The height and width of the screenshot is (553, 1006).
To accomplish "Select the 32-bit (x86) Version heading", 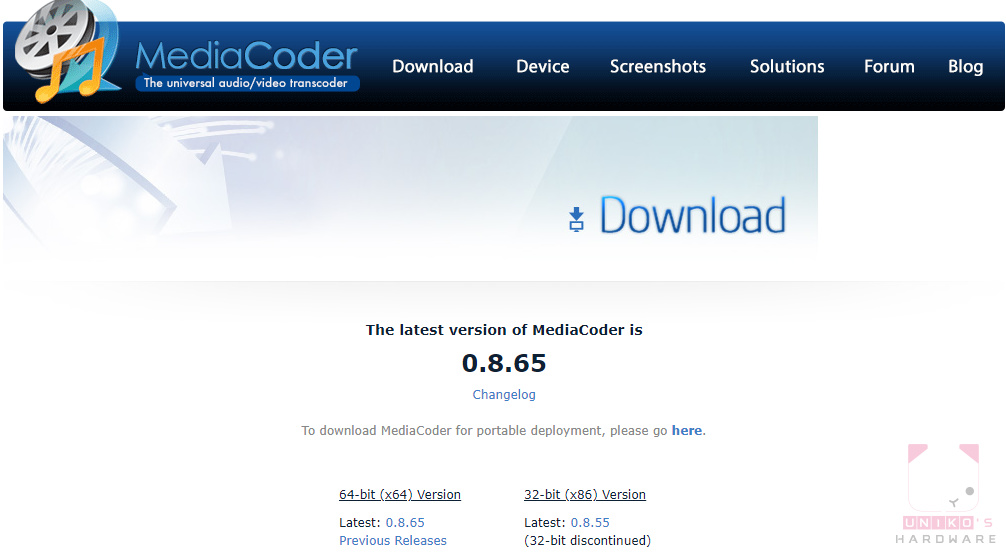I will point(585,495).
